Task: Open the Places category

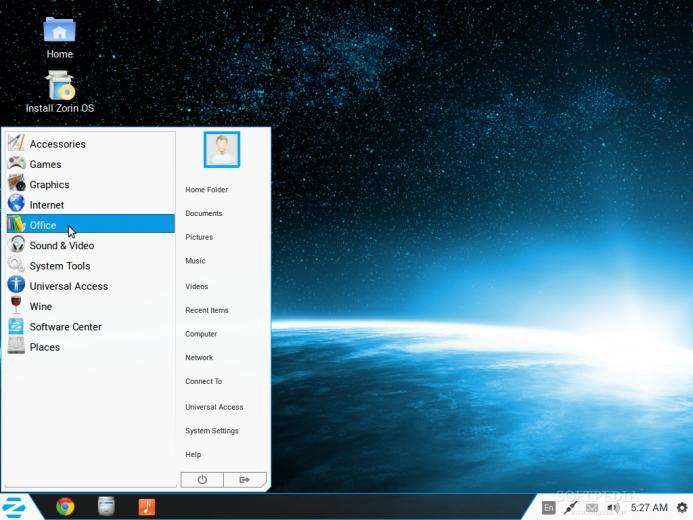Action: (x=91, y=347)
